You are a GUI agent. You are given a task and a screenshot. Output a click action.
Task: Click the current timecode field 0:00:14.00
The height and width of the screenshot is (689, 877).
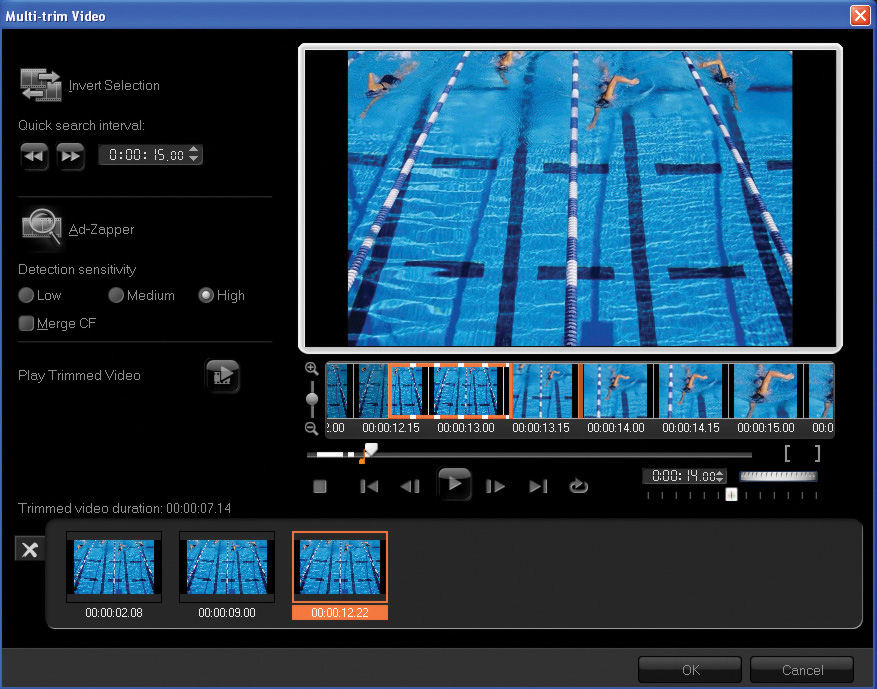click(x=683, y=476)
